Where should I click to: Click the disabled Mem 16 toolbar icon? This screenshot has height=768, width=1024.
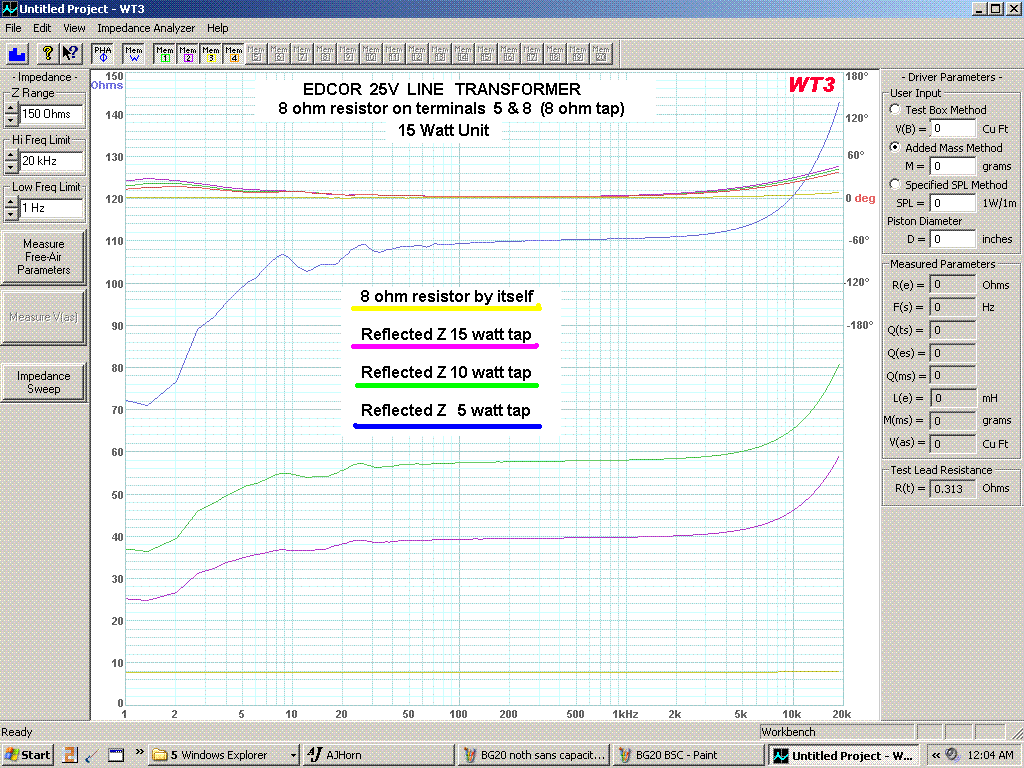(509, 54)
